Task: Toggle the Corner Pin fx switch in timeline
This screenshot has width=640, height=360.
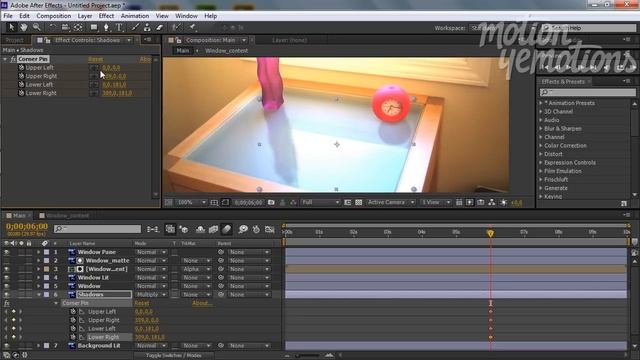Action: 7,303
